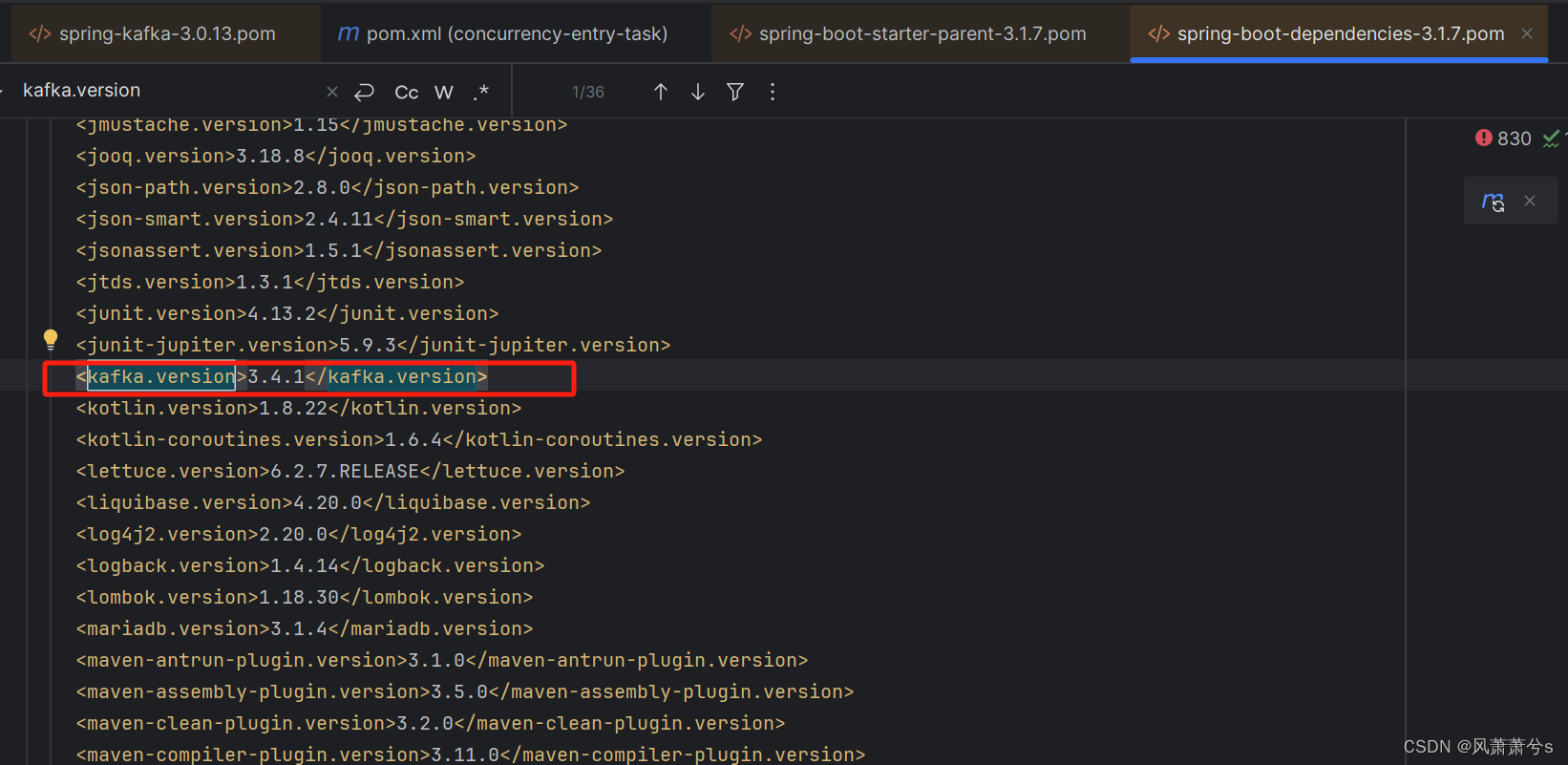
Task: Click the json-smart.version 2.4.11 line
Action: [x=345, y=219]
